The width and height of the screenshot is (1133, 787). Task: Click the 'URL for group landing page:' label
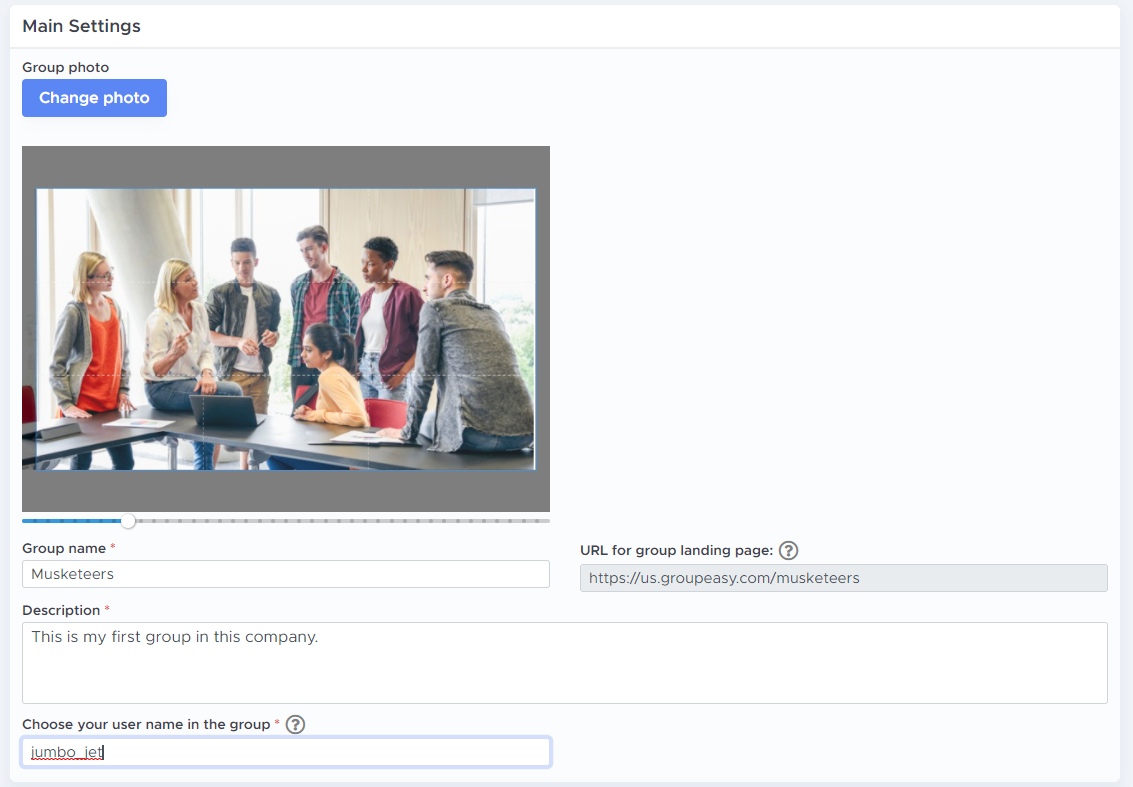point(676,551)
